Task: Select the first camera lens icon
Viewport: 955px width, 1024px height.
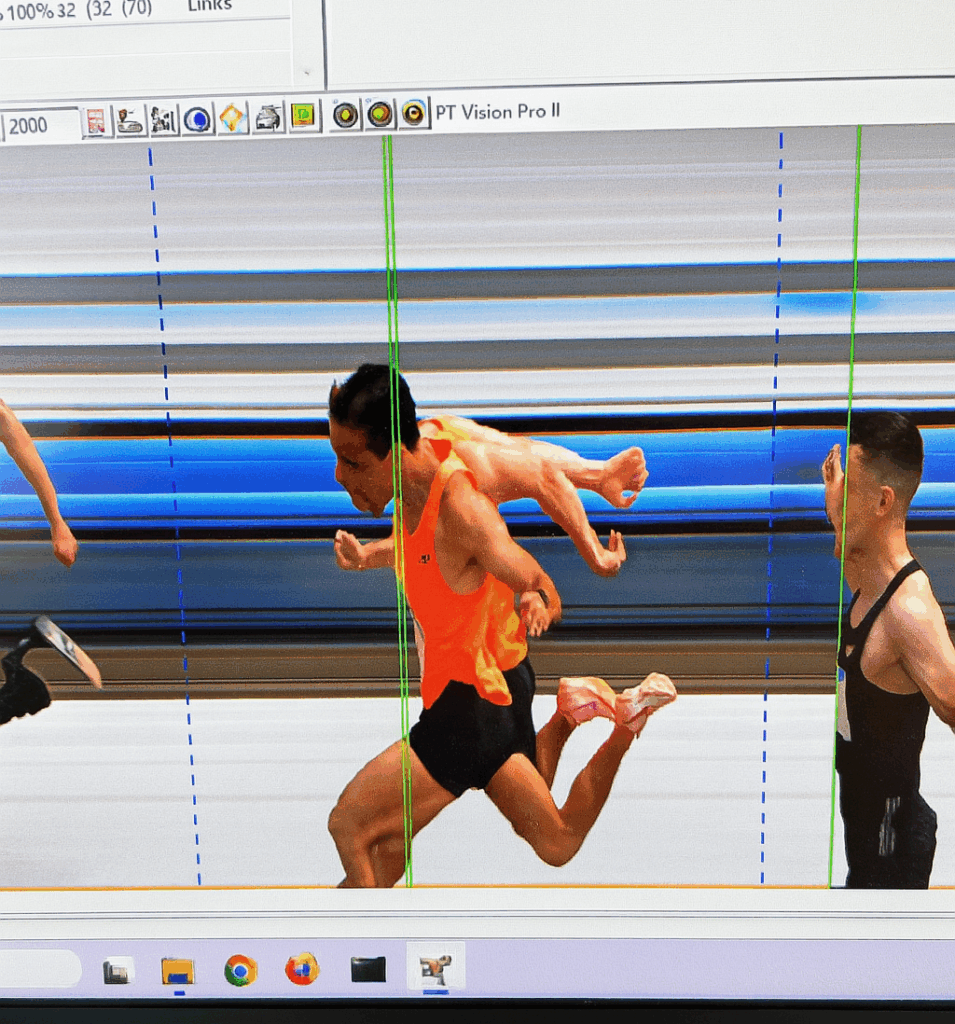Action: tap(345, 115)
